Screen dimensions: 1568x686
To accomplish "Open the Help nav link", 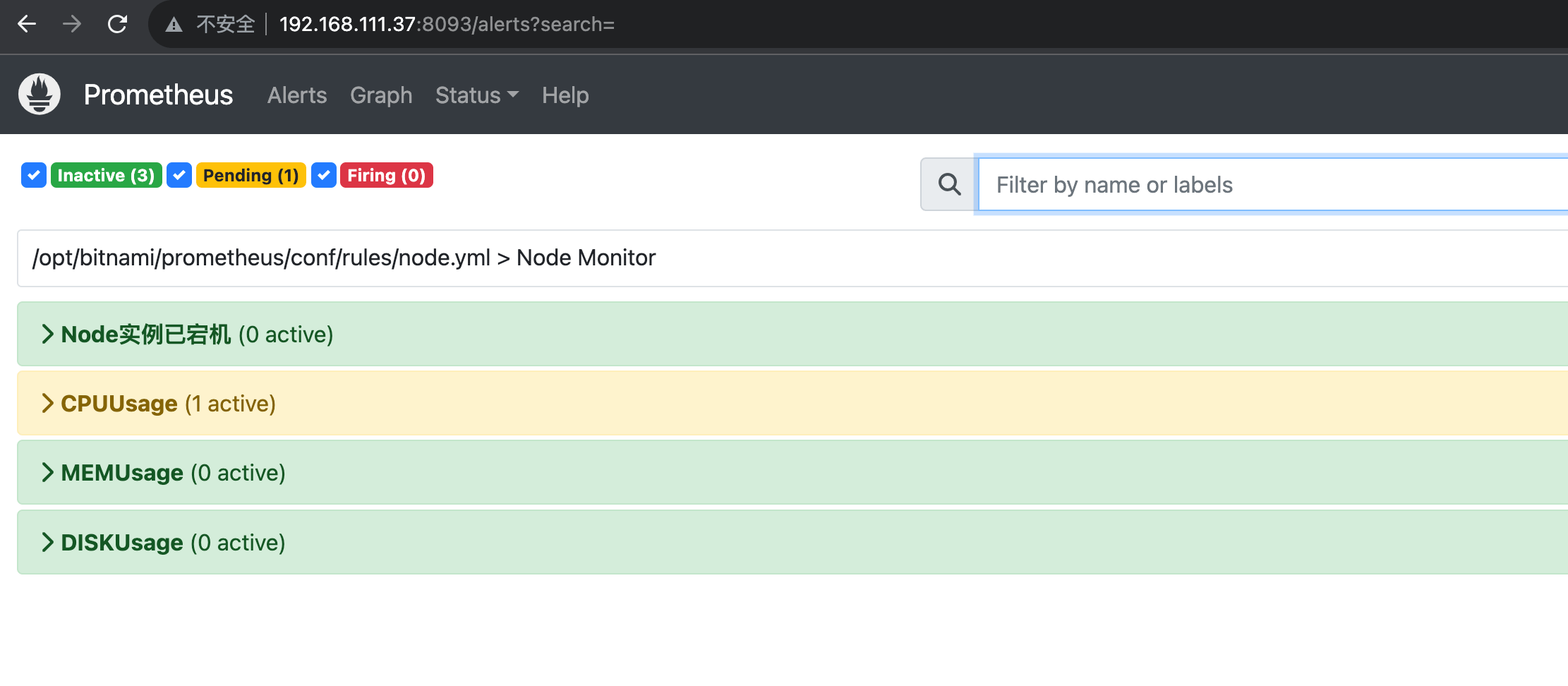I will click(x=565, y=95).
